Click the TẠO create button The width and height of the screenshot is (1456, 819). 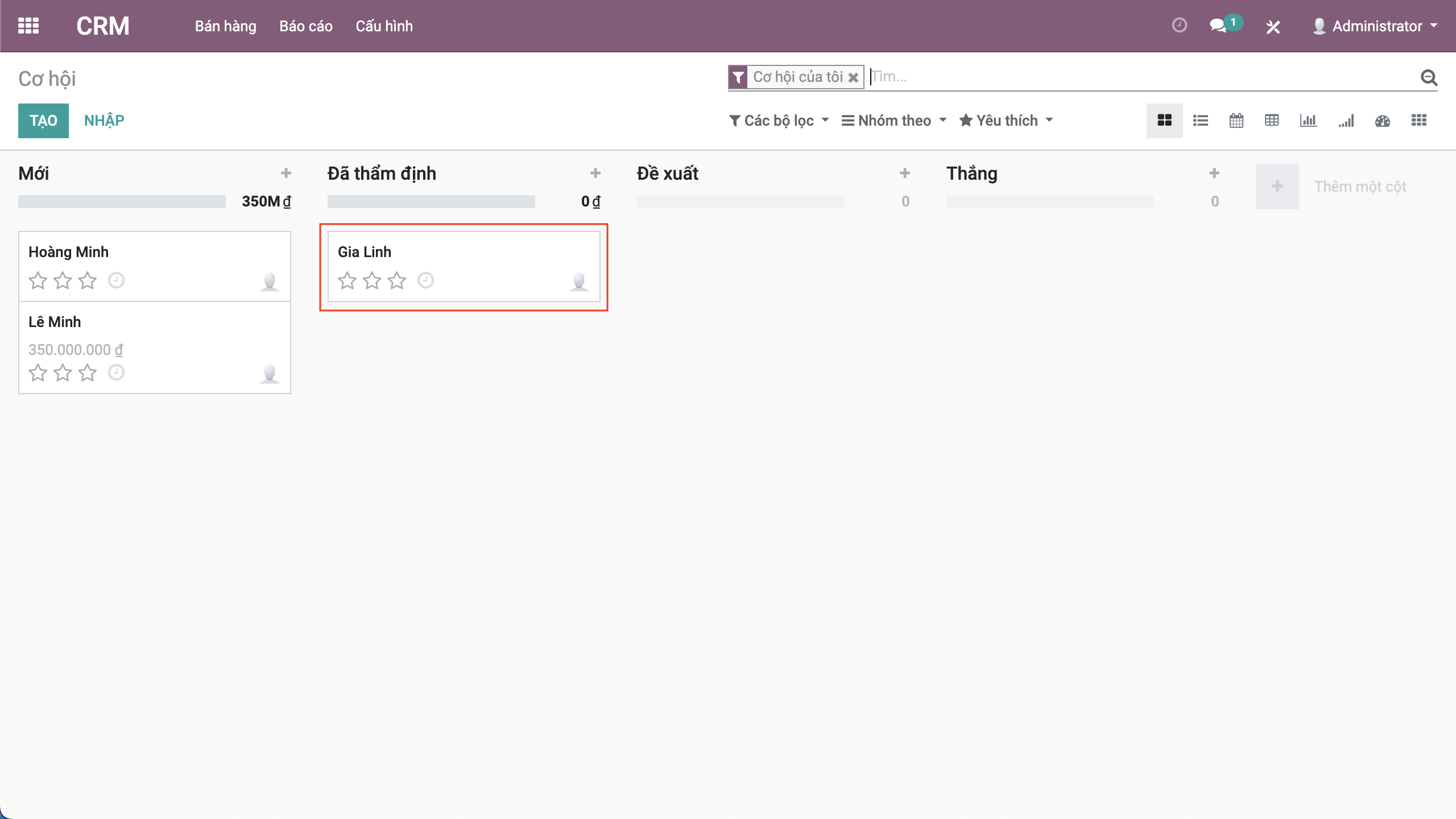(x=43, y=121)
